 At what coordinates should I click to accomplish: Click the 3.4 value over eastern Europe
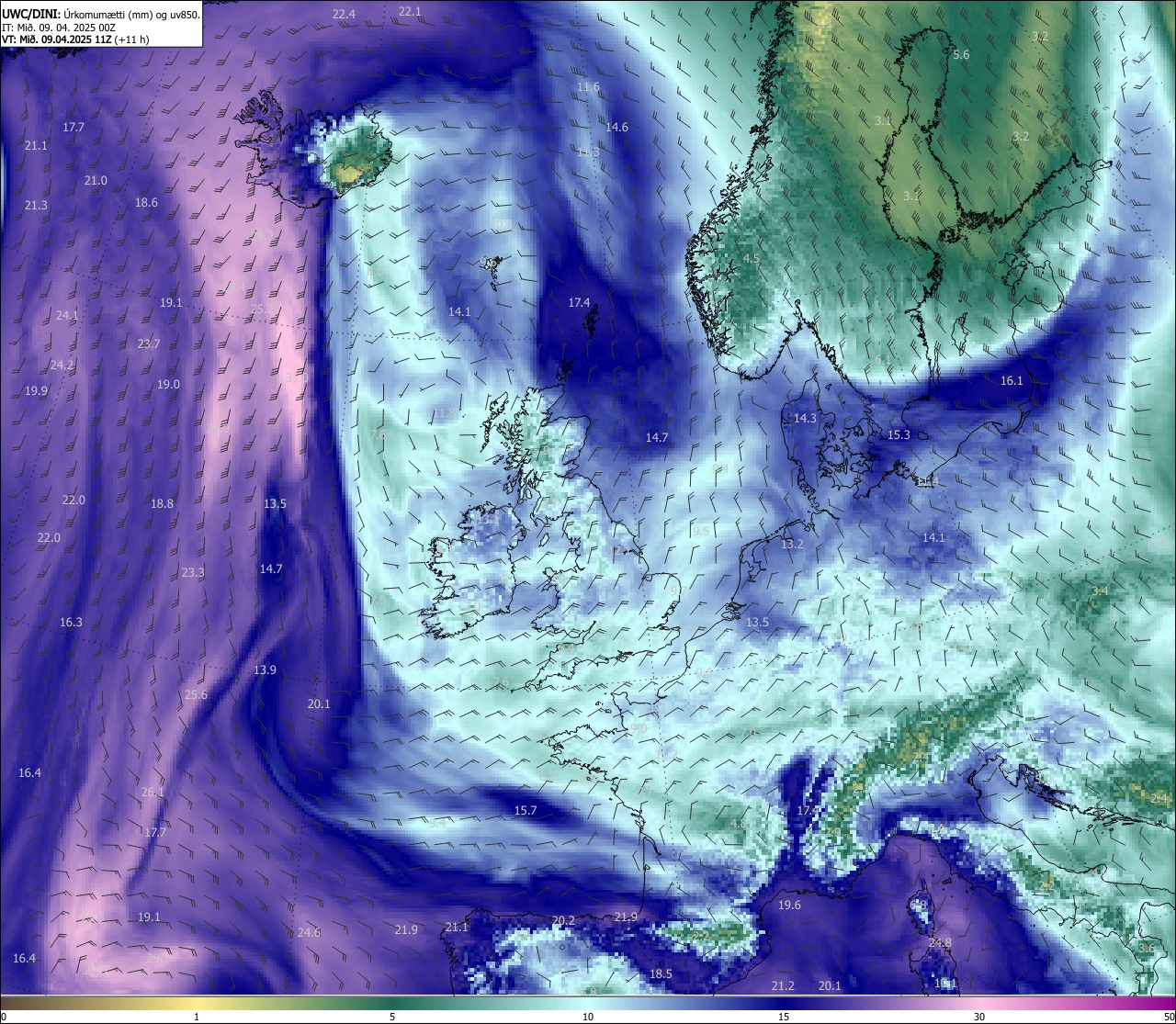point(1100,591)
